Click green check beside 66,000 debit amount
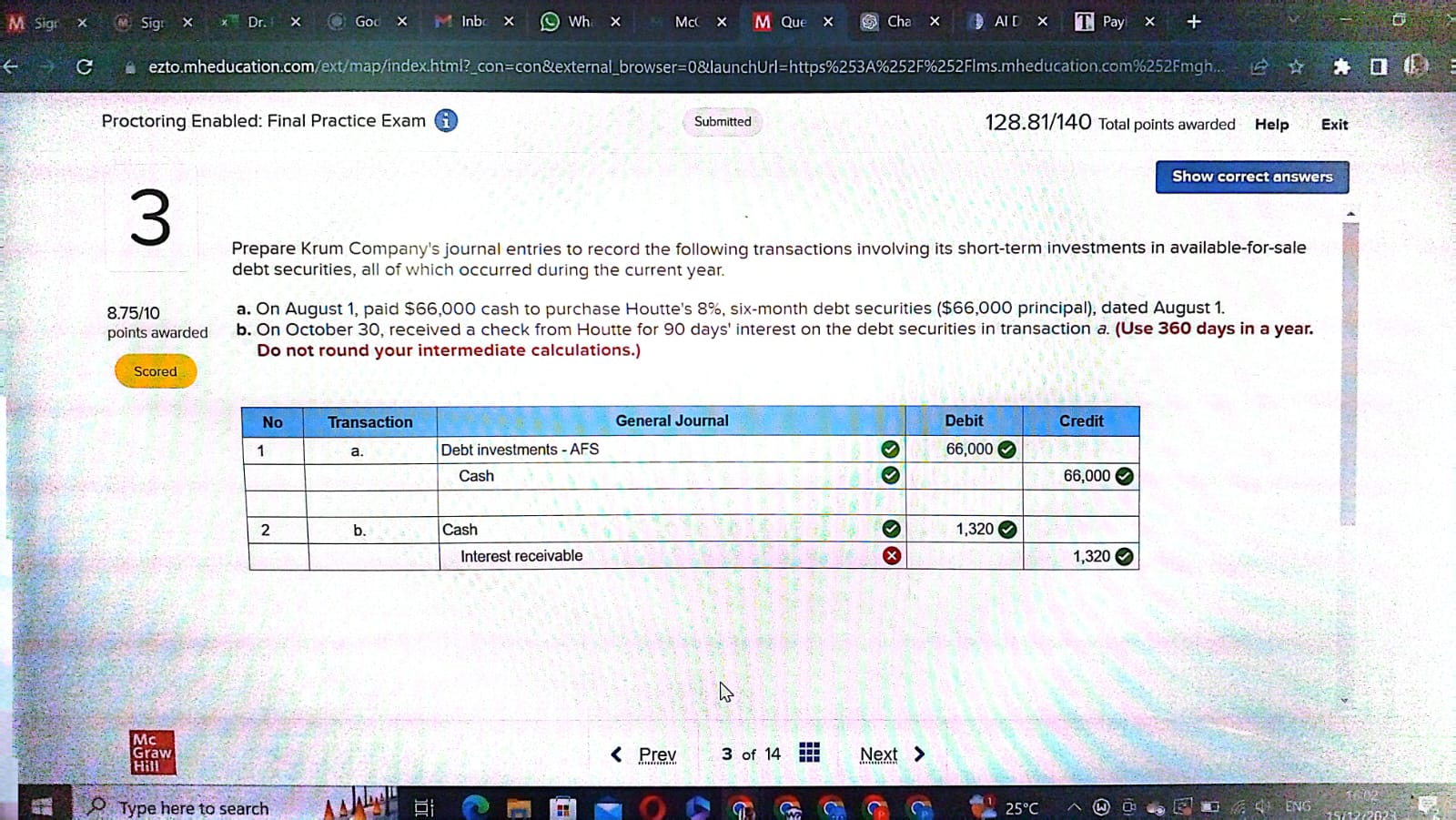Image resolution: width=1456 pixels, height=820 pixels. click(x=1006, y=450)
